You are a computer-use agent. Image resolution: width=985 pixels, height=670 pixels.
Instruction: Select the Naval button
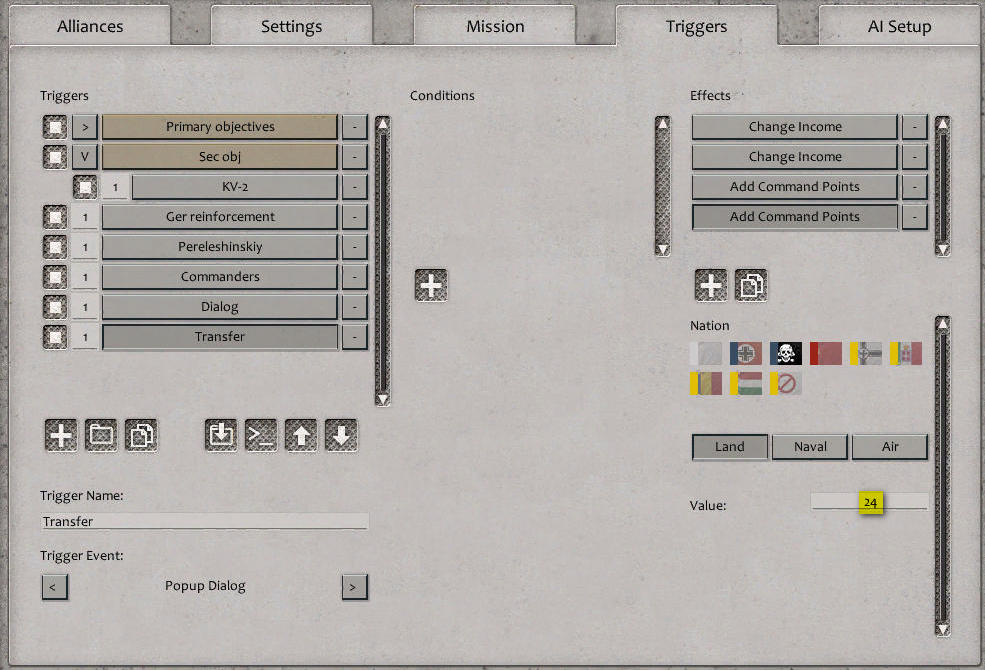(810, 447)
